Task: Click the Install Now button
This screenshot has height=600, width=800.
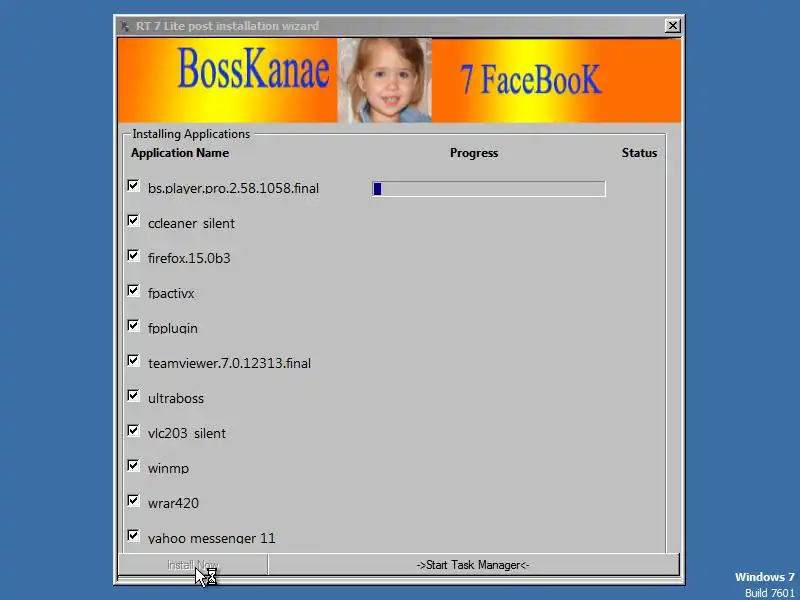Action: [193, 565]
